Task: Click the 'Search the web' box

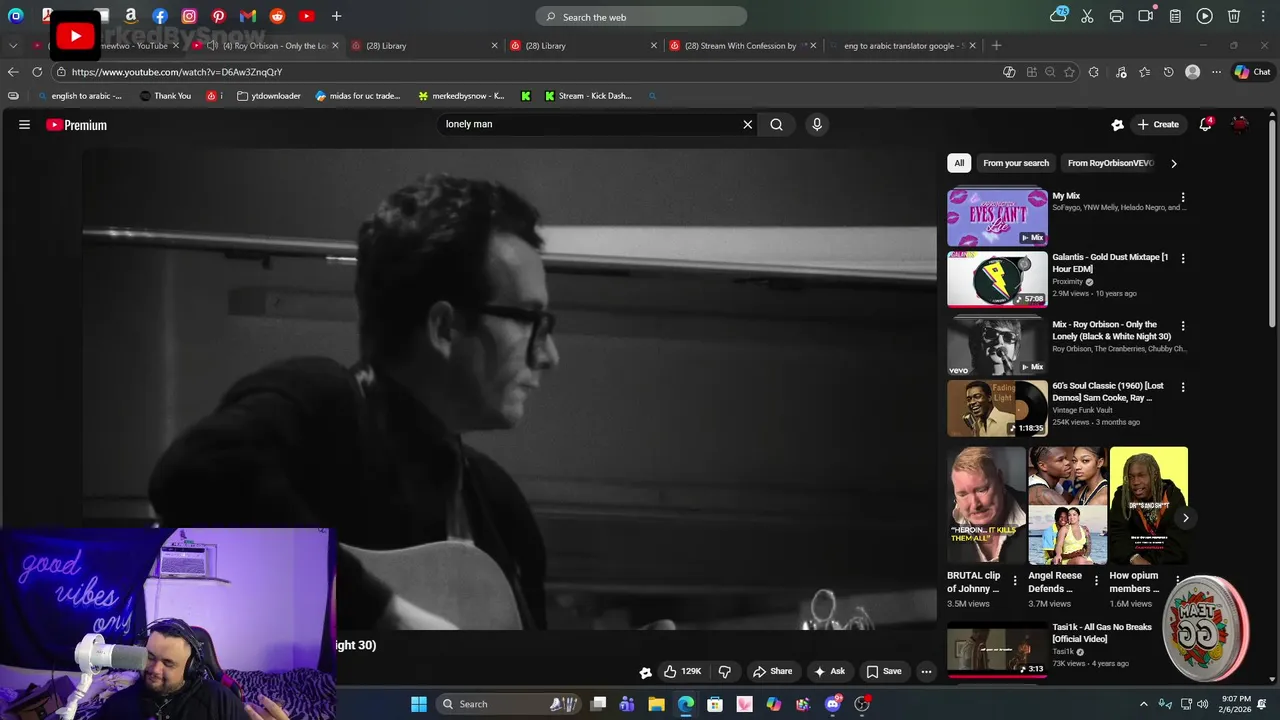Action: (641, 17)
